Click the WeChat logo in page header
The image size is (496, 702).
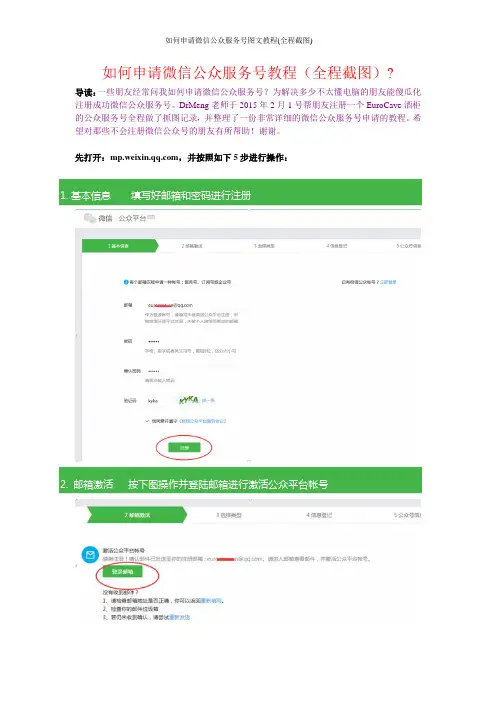point(90,218)
